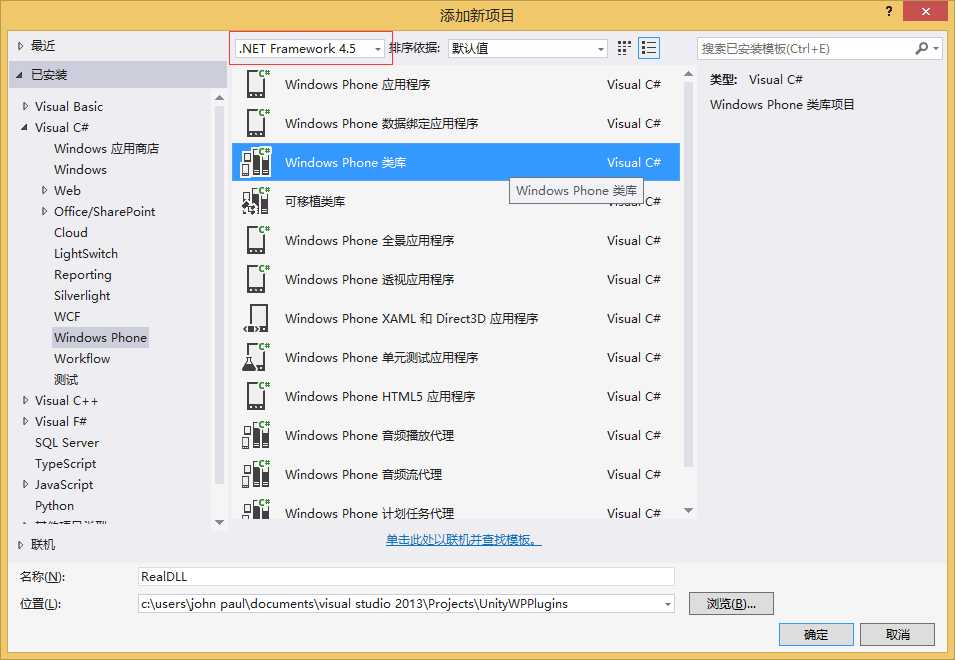Select Windows Phone 音频流代理 template text
This screenshot has width=955, height=660.
tap(364, 474)
